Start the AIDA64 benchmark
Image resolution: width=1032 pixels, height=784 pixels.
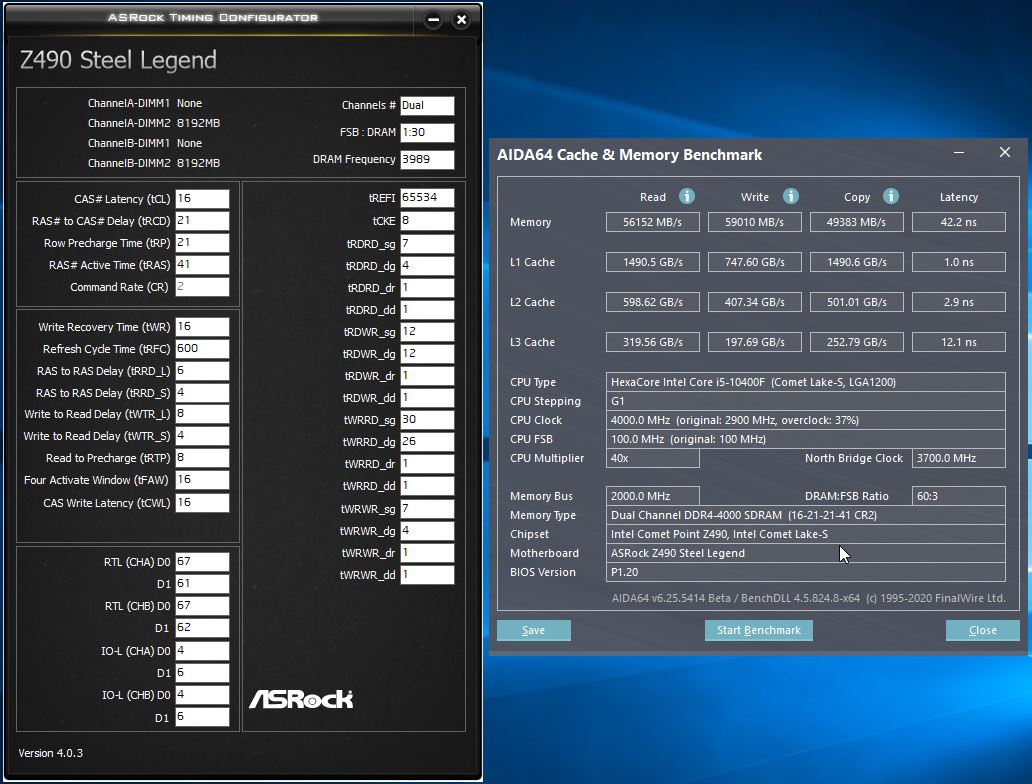pos(759,630)
